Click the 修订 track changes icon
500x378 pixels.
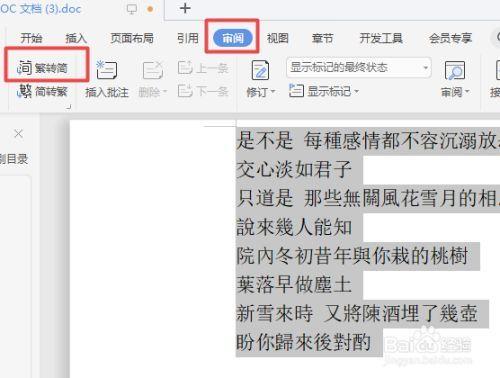pos(260,70)
